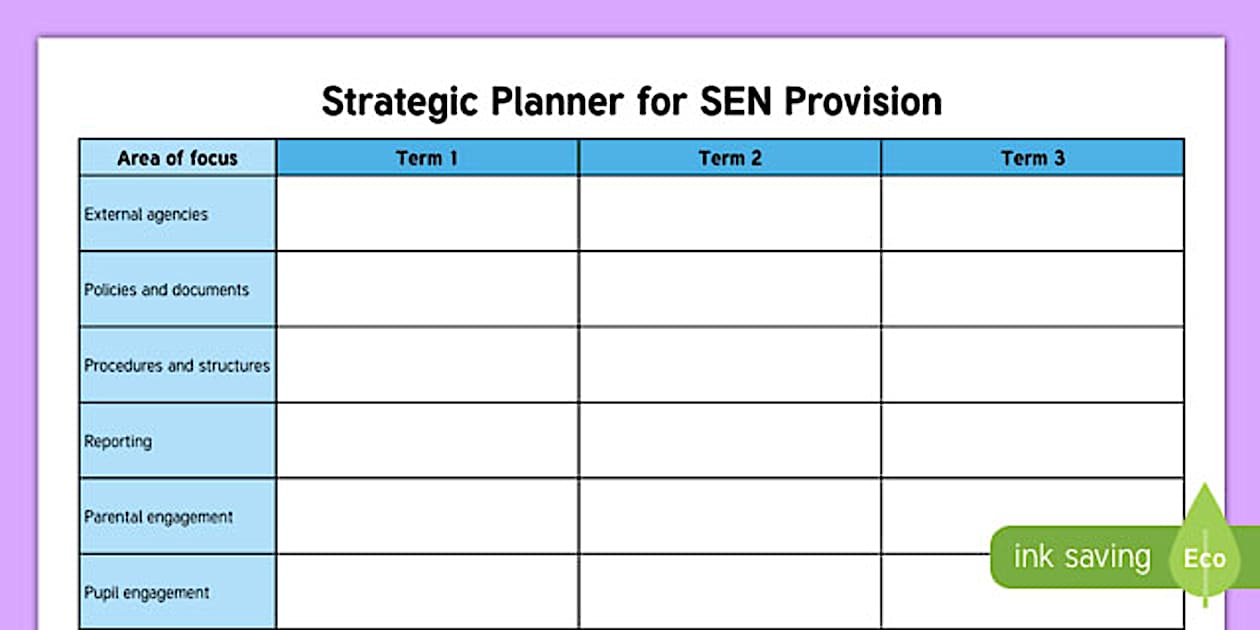
Task: Select the Term 2 column header
Action: (x=730, y=158)
